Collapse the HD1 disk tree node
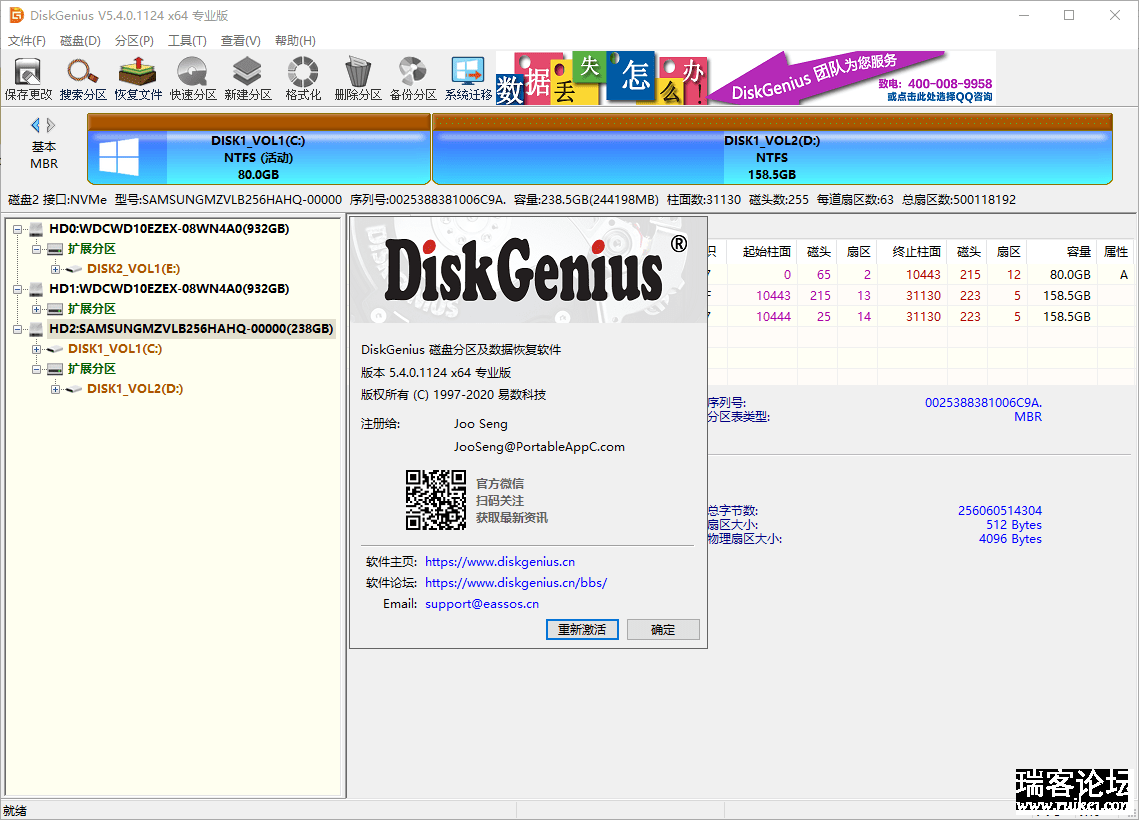1139x820 pixels. click(17, 289)
